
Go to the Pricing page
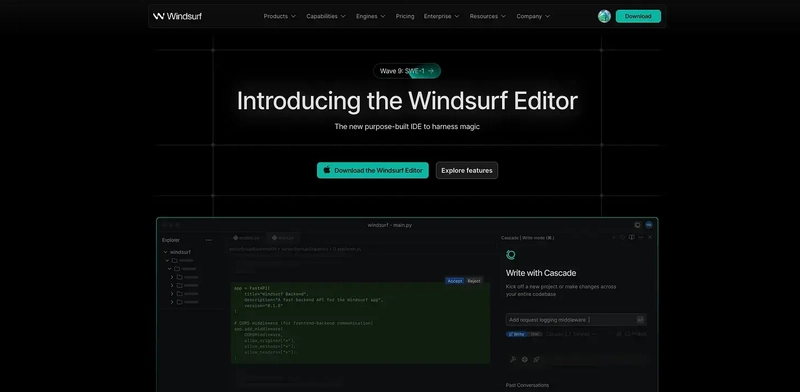405,16
